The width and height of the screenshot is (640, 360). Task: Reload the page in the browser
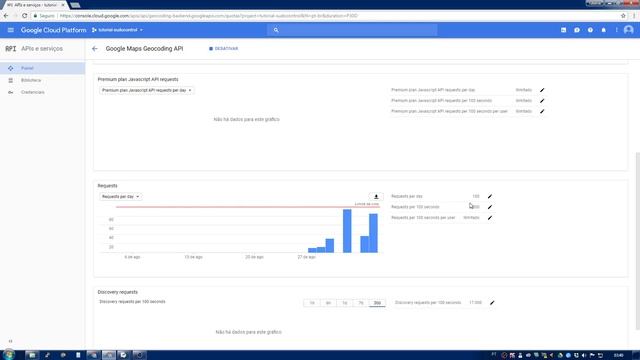tap(24, 16)
